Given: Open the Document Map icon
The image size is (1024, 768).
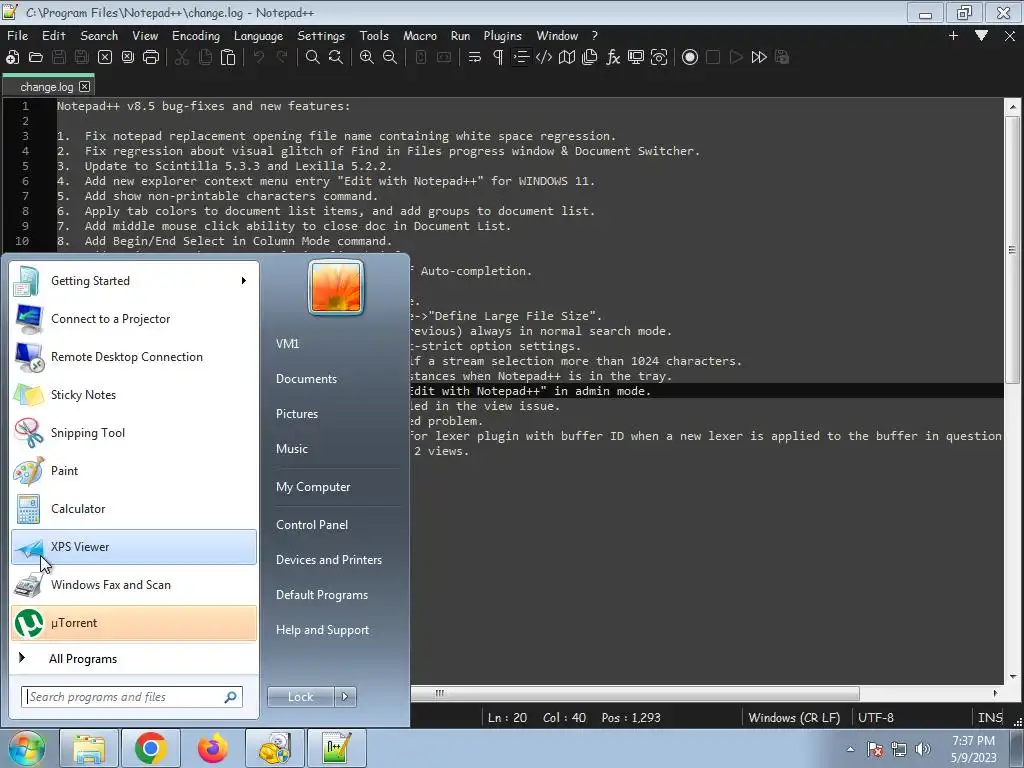Looking at the screenshot, I should click(567, 57).
